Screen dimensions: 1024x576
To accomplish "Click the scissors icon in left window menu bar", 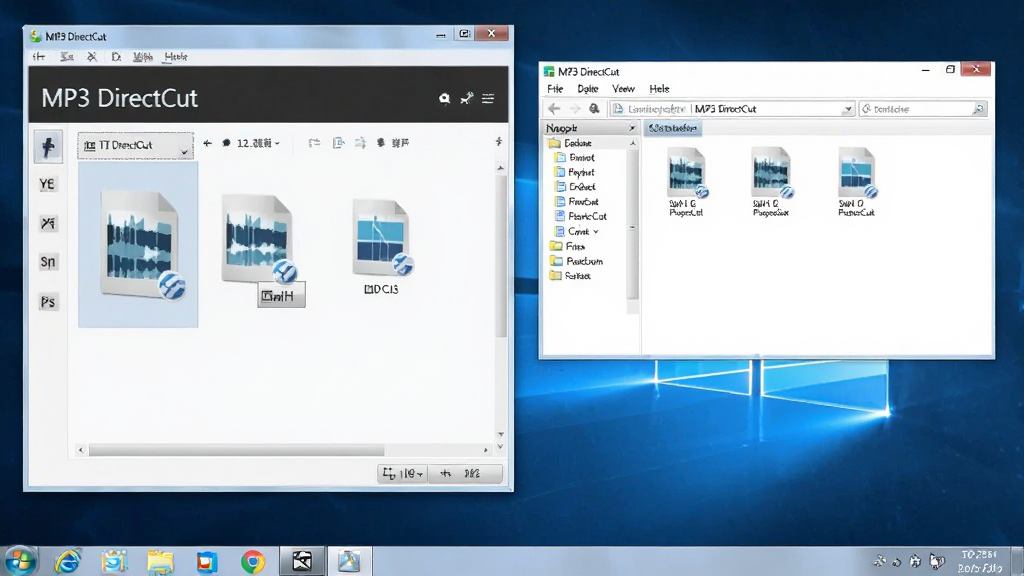I will (92, 57).
